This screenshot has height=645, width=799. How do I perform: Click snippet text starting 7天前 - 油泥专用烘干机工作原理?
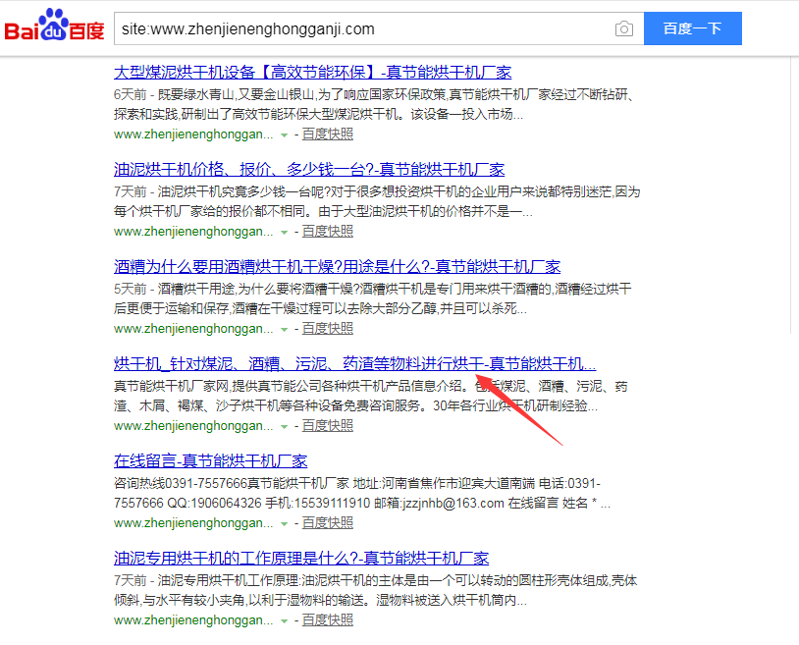(376, 590)
